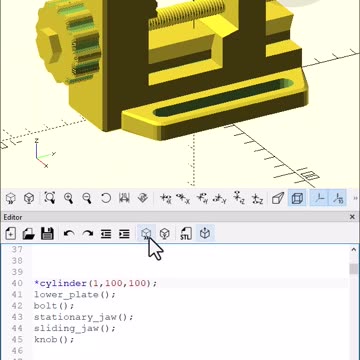
Task: Click line number 46 in the gutter
Action: pos(17,351)
